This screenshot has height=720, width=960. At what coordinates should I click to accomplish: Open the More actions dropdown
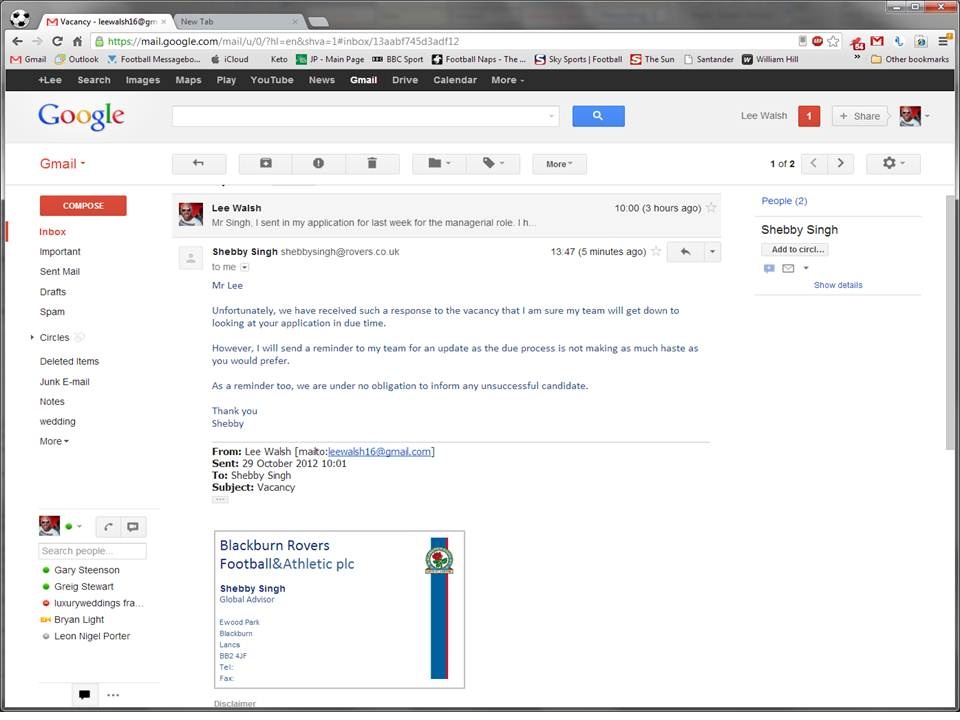point(559,163)
